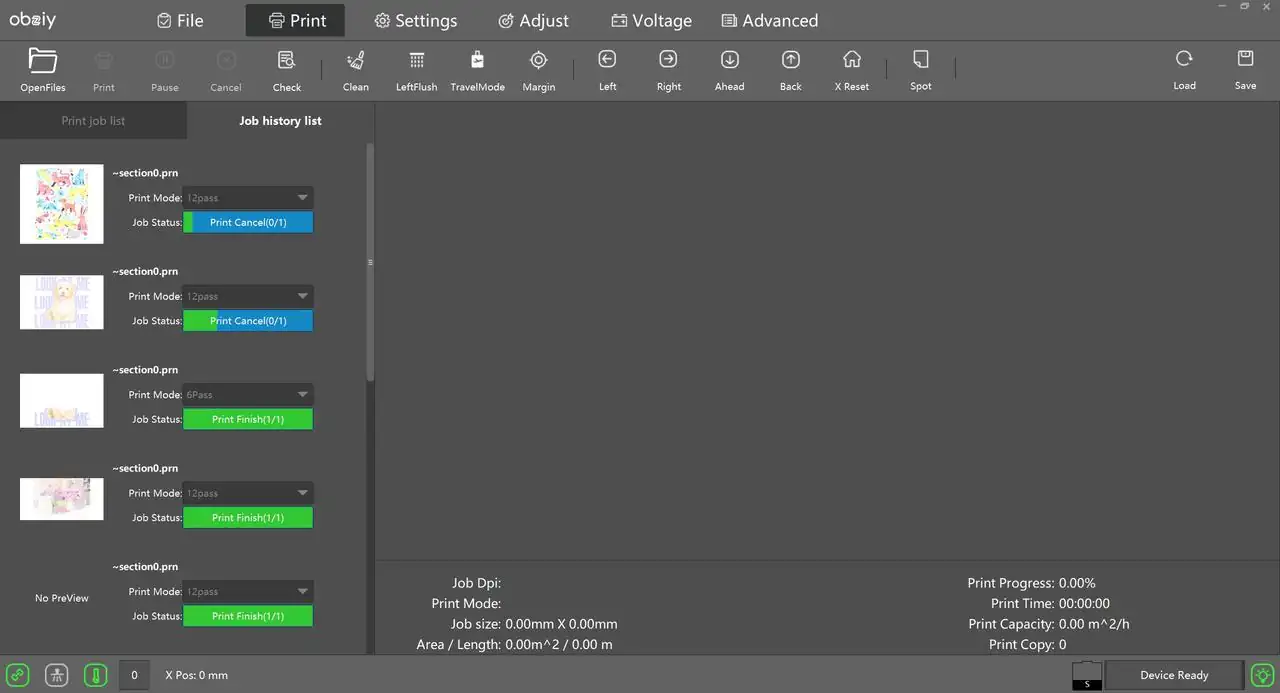Open the Settings tab
Image resolution: width=1280 pixels, height=693 pixels.
416,20
